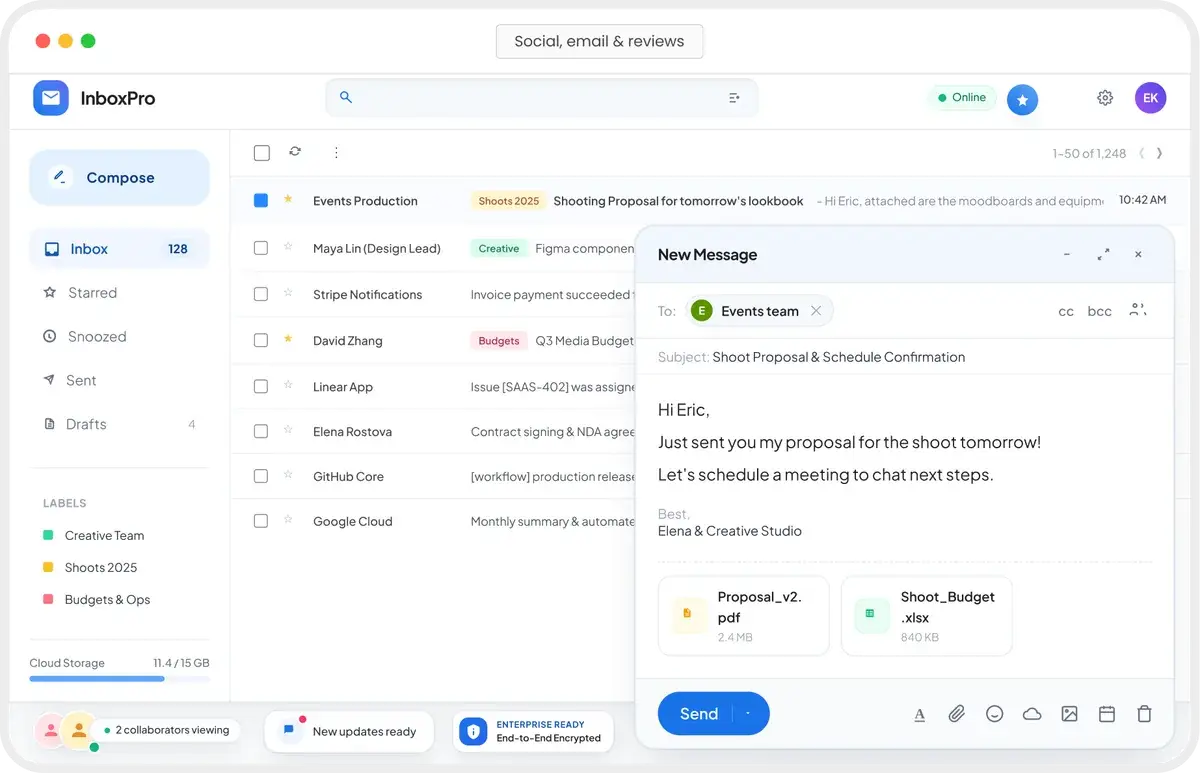Screen dimensions: 1200x773
Task: Remove Events team recipient chip
Action: pyautogui.click(x=816, y=311)
